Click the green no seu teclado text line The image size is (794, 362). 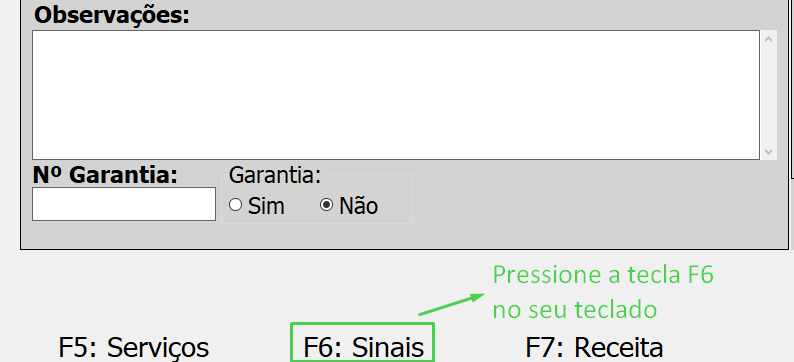(x=575, y=309)
